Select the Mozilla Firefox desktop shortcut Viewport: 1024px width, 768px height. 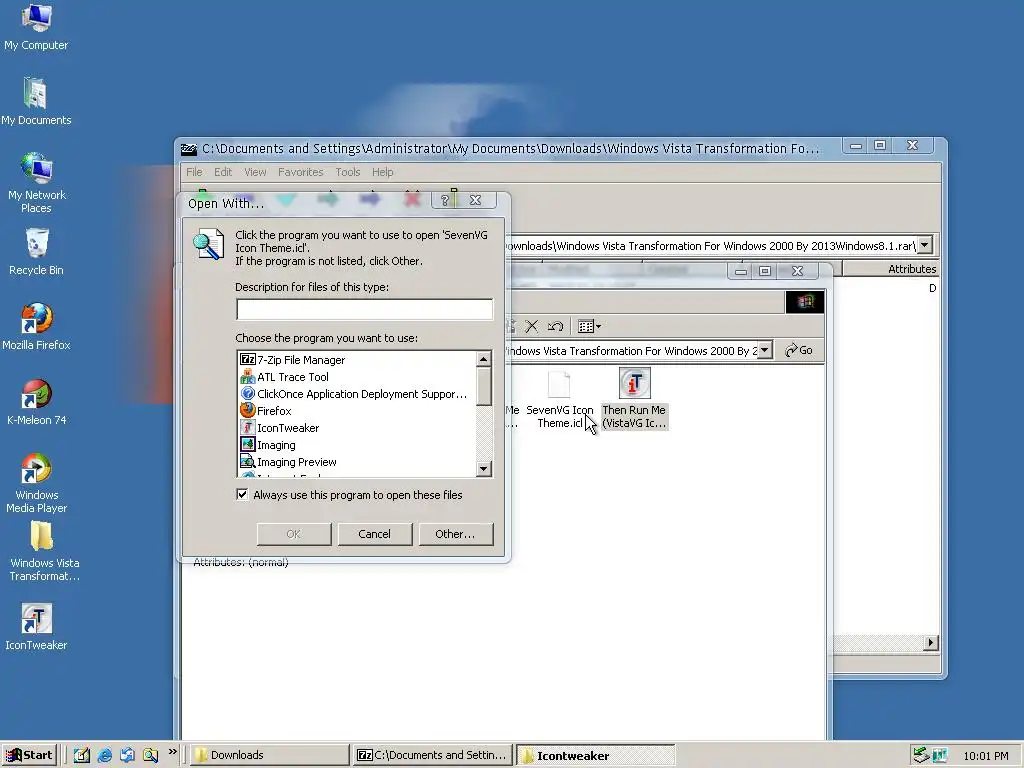[37, 327]
